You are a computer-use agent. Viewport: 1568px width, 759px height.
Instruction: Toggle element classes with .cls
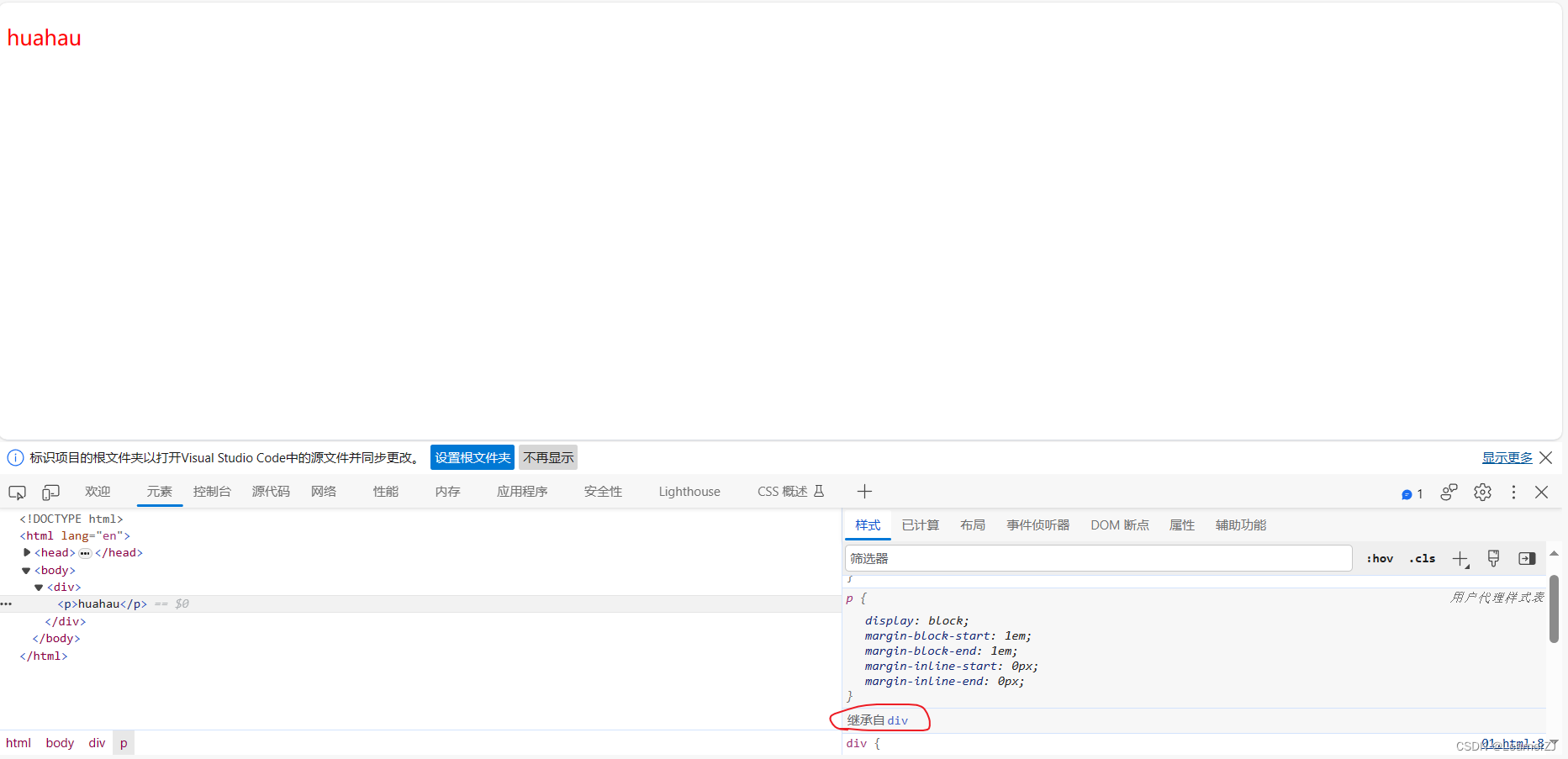(x=1422, y=558)
